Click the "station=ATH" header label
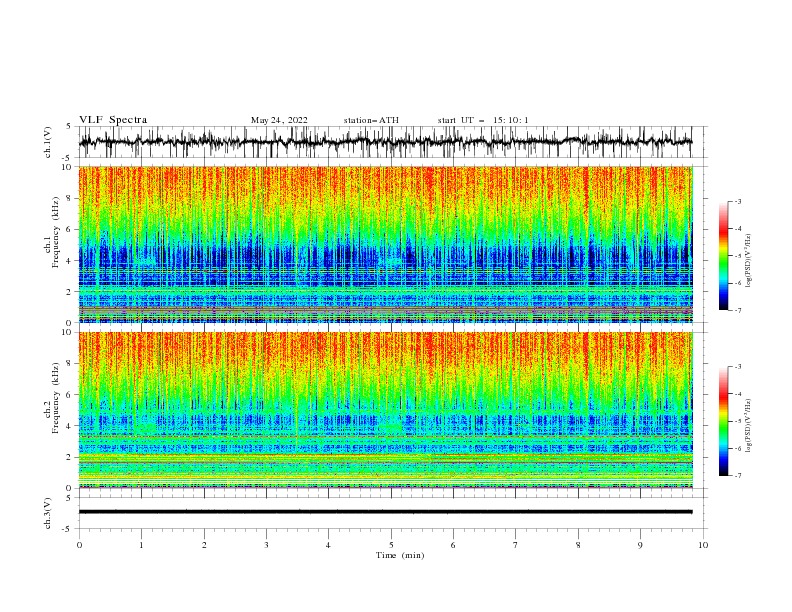 pos(371,120)
